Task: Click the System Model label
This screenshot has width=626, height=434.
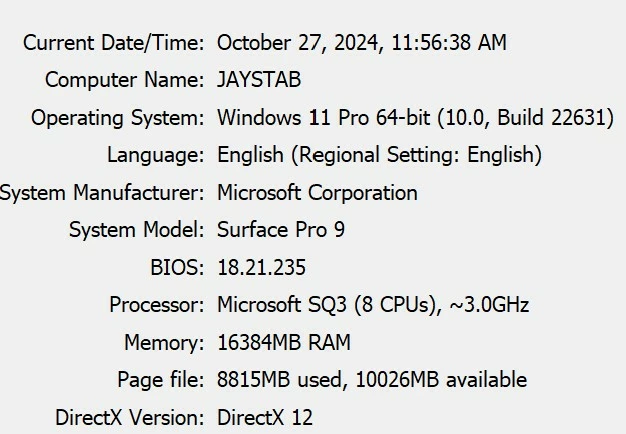Action: [x=137, y=230]
